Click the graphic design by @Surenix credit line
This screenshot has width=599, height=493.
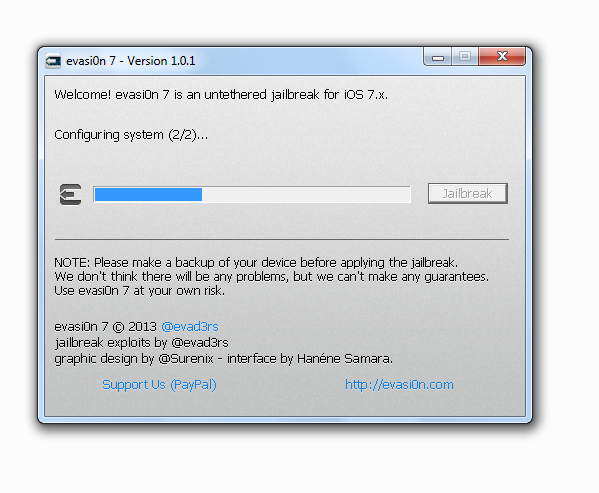pos(223,359)
